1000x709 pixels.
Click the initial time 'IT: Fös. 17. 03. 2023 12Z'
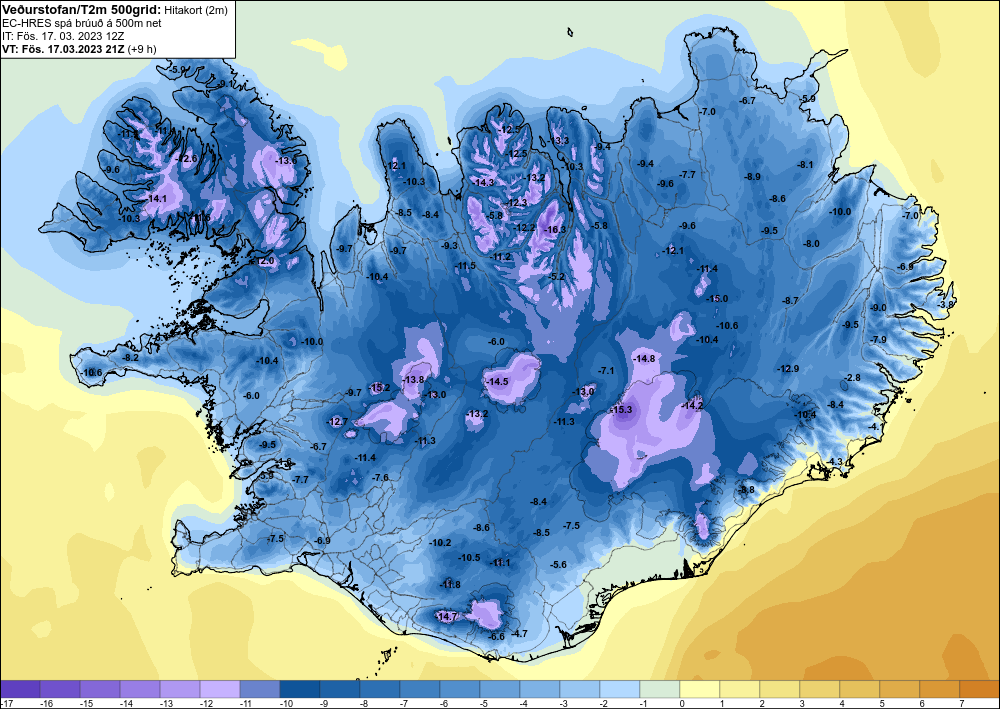[x=63, y=36]
